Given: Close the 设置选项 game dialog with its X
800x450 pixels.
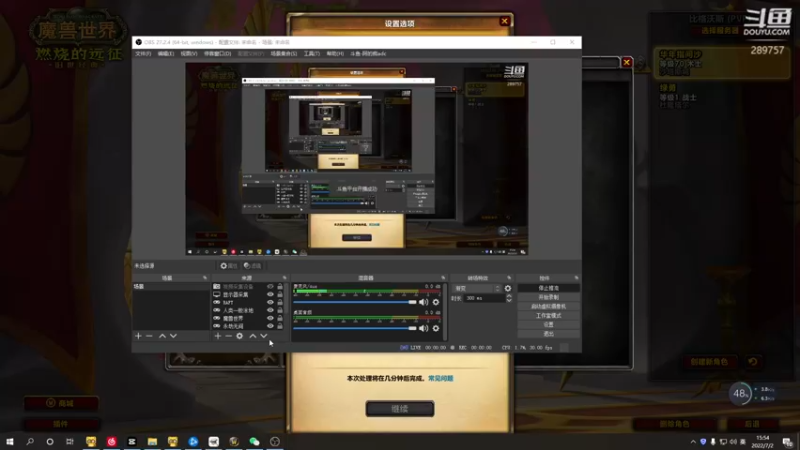Looking at the screenshot, I should [x=505, y=21].
